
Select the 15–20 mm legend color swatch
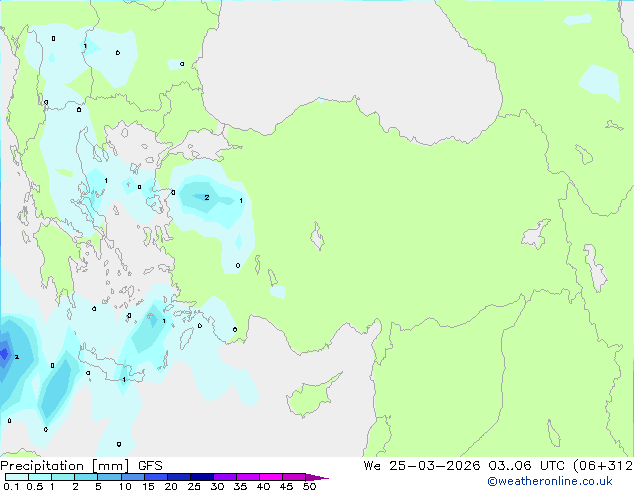pos(155,477)
